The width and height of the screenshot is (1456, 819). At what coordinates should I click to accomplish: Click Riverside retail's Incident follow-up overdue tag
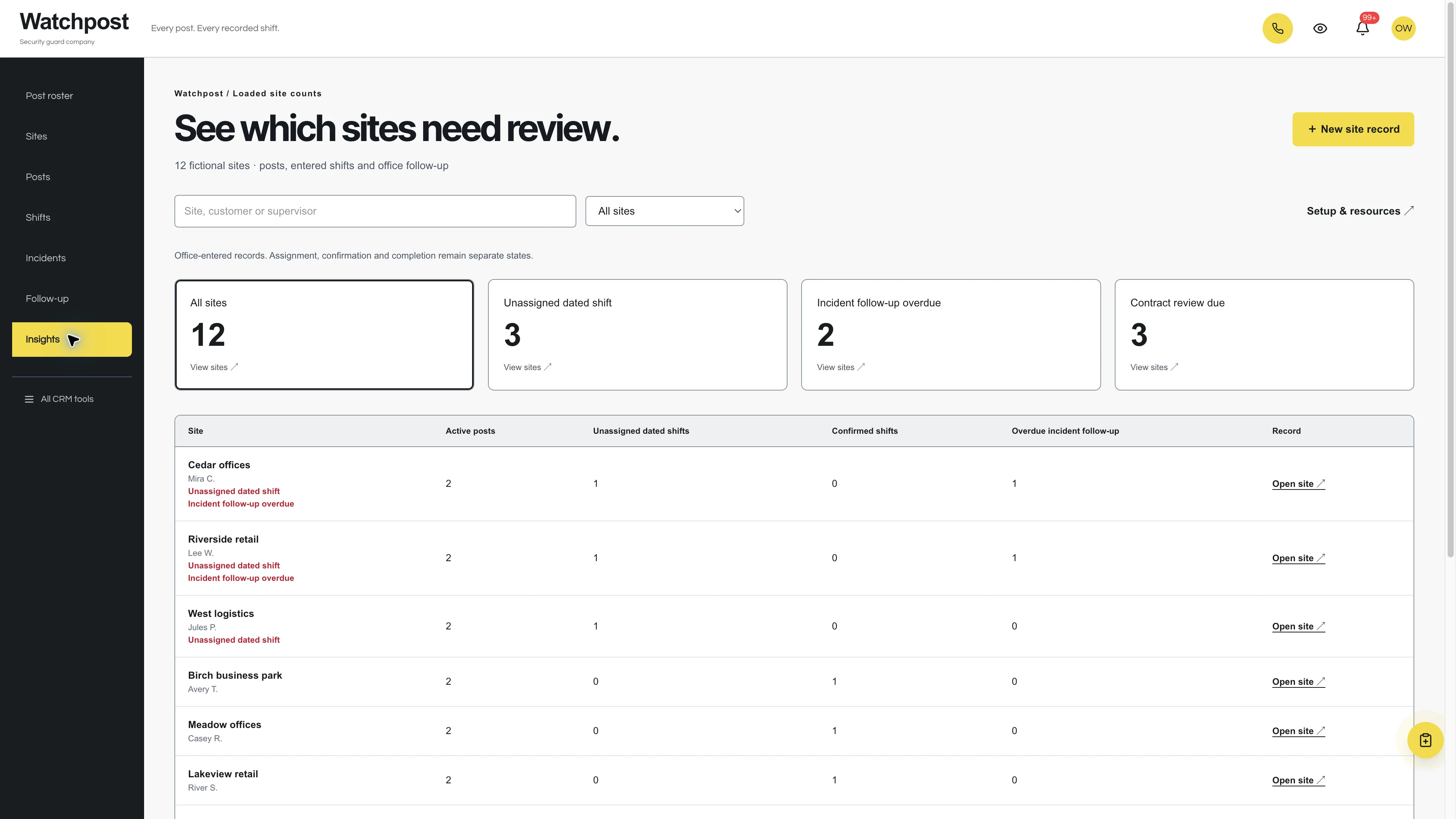pyautogui.click(x=241, y=578)
